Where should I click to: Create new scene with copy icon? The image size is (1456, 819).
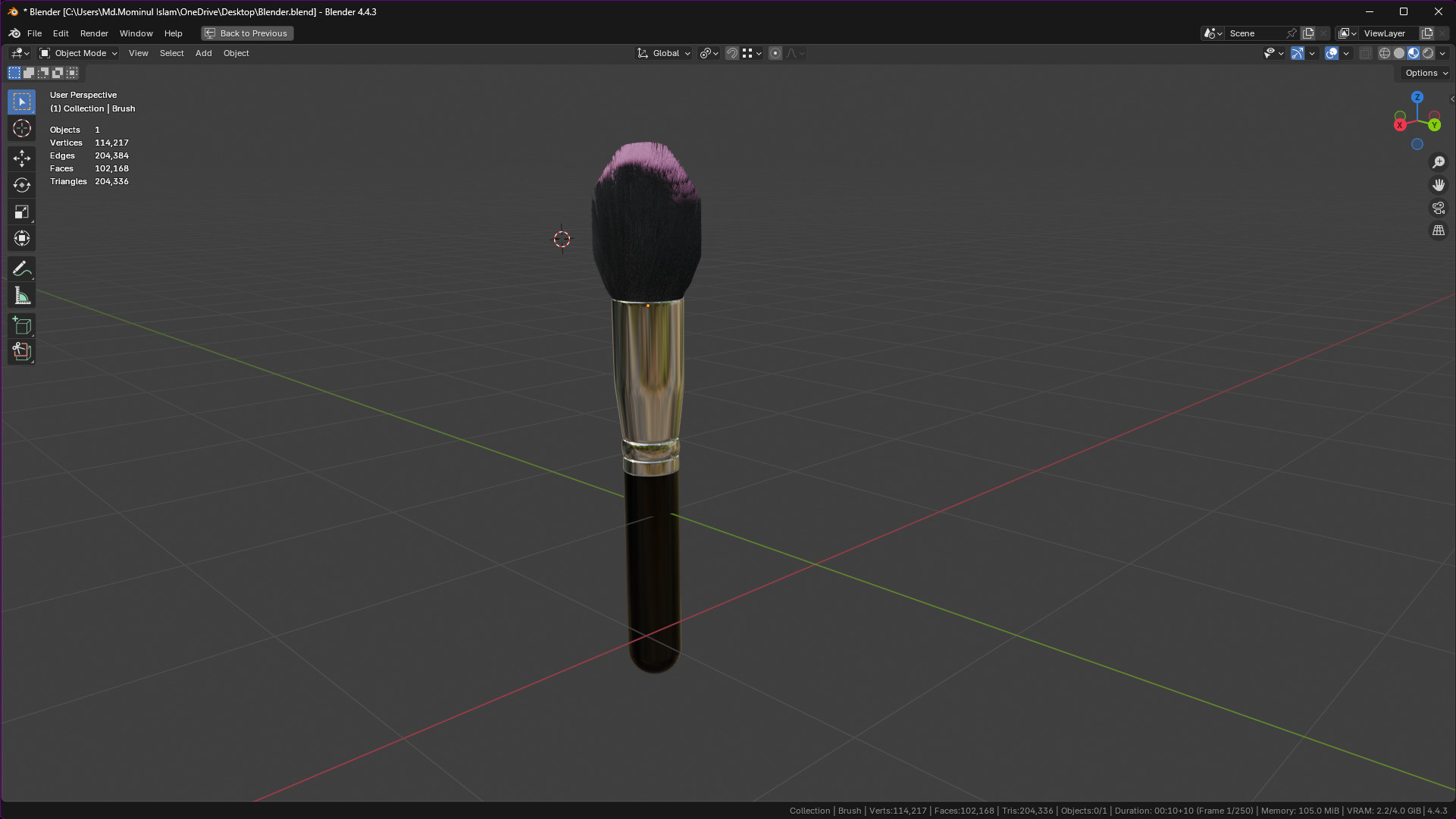[x=1308, y=33]
